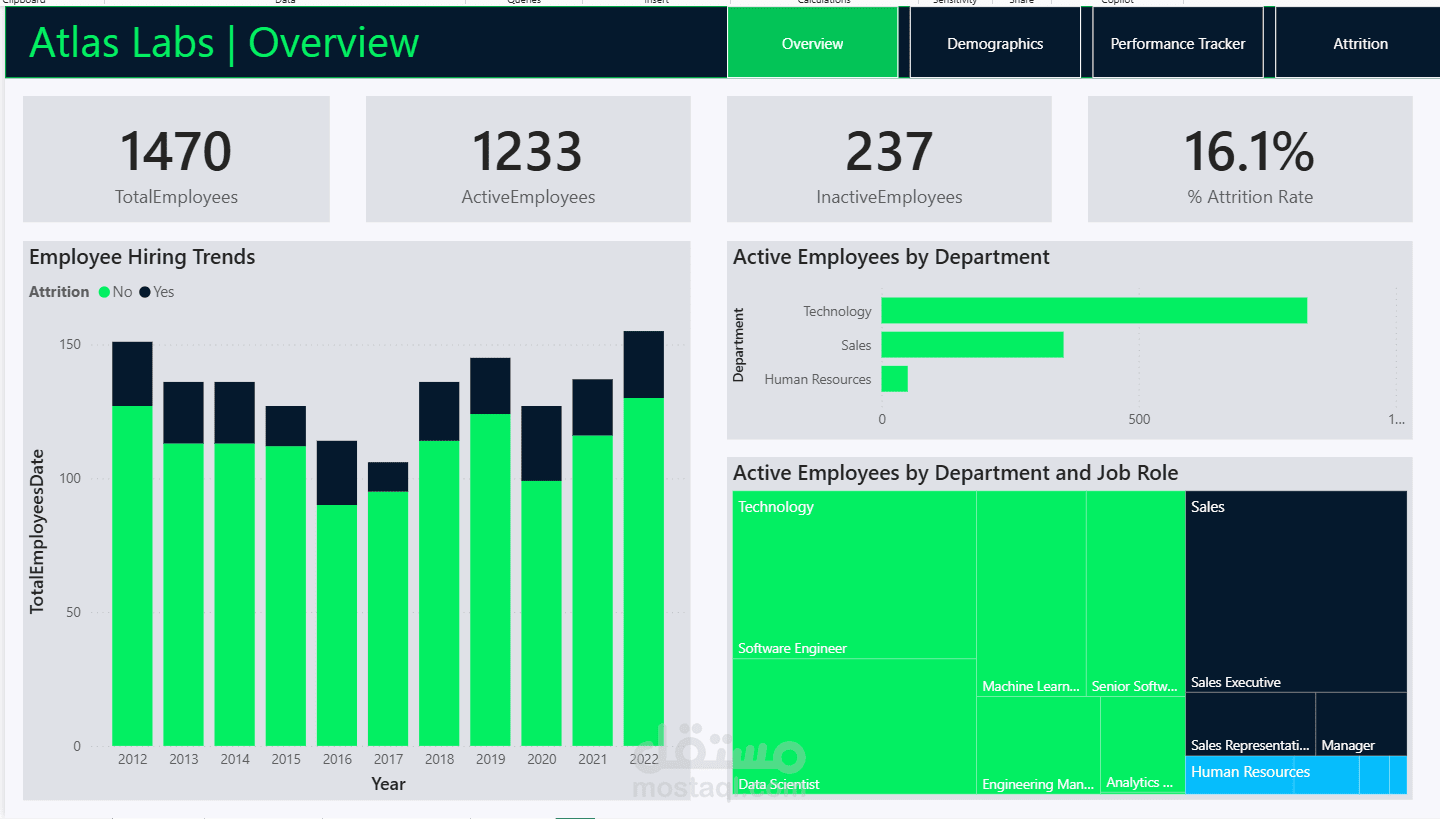
Task: Select the dark attrition segment of 2014 bar
Action: point(234,412)
